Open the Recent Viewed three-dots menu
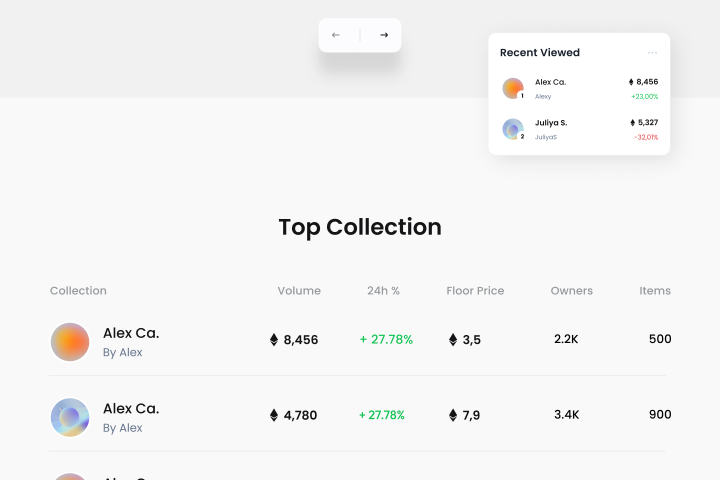This screenshot has height=480, width=720. tap(652, 53)
